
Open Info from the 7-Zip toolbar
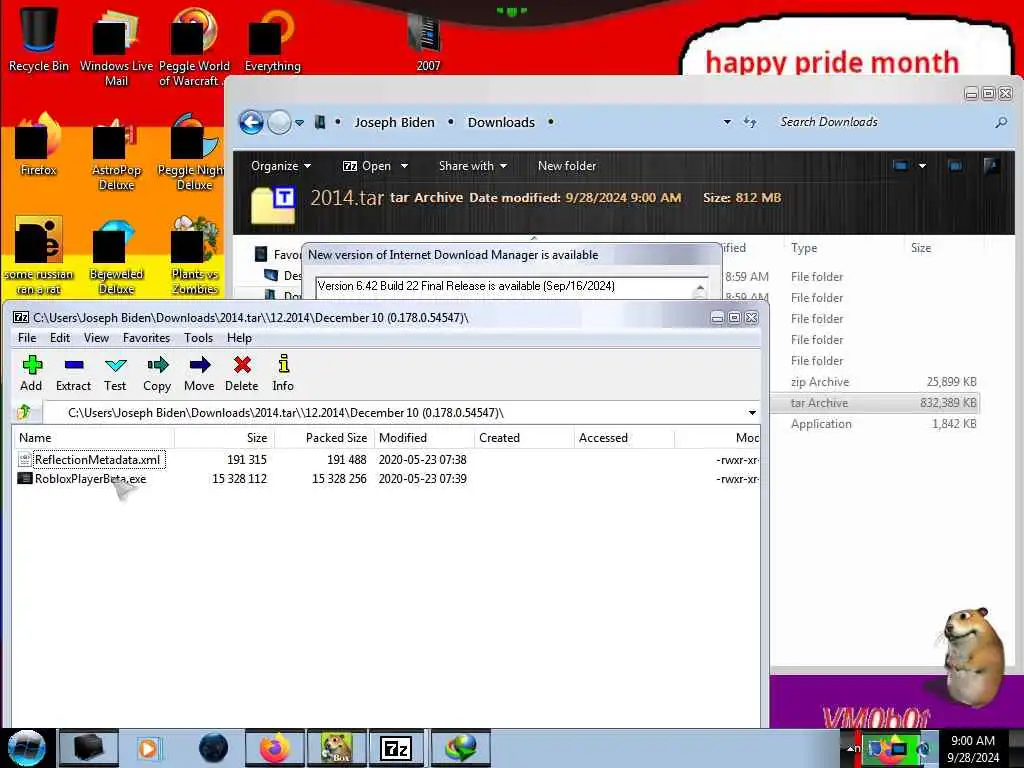point(283,373)
